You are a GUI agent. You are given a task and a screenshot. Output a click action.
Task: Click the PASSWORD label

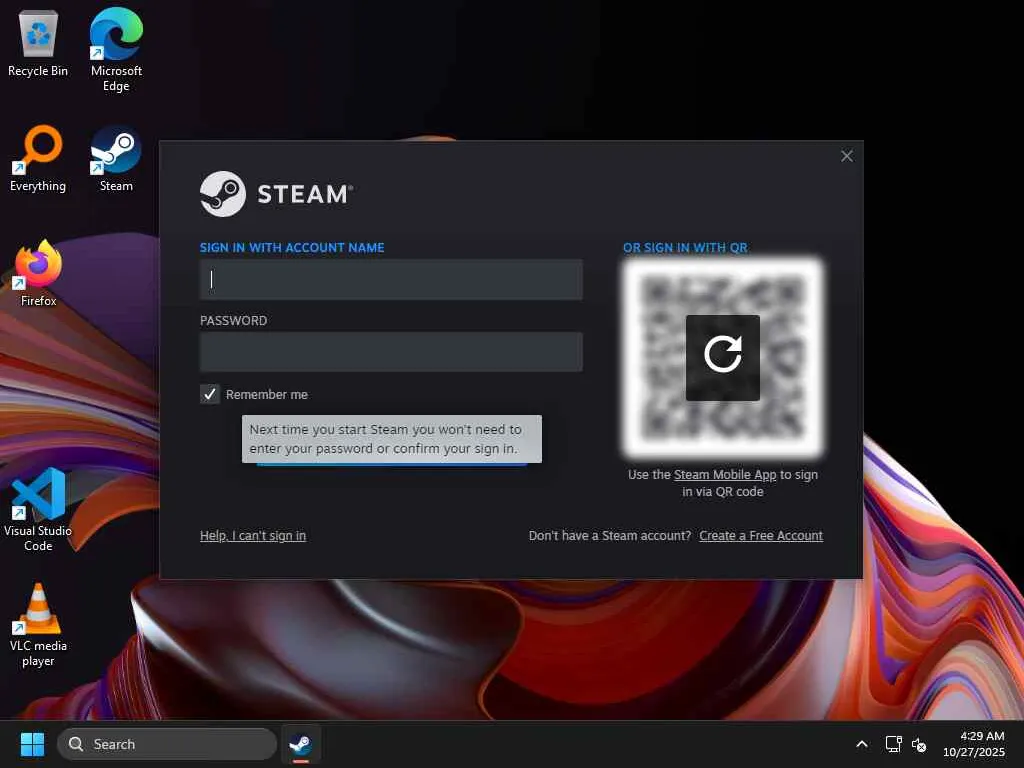coord(233,321)
